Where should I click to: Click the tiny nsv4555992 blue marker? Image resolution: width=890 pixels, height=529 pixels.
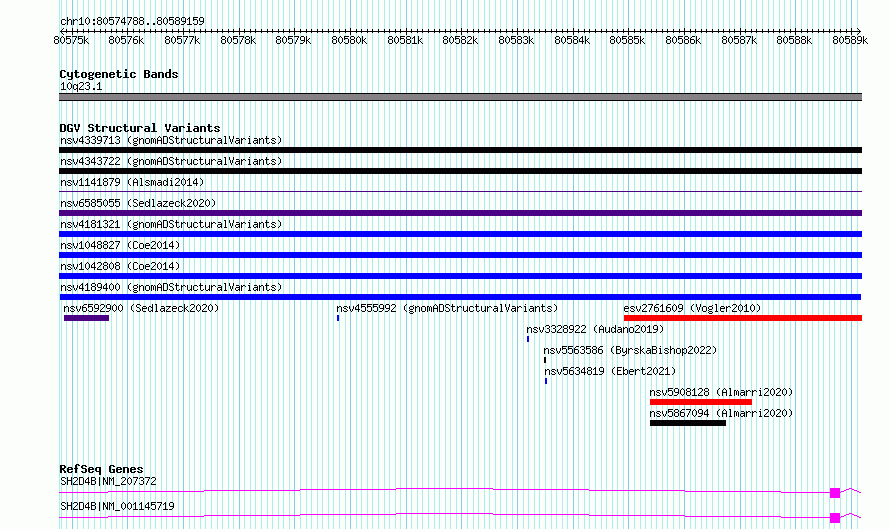tap(338, 318)
